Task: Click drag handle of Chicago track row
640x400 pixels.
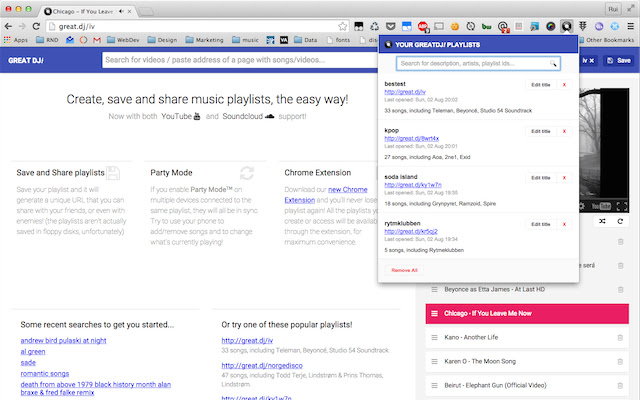Action: point(434,313)
